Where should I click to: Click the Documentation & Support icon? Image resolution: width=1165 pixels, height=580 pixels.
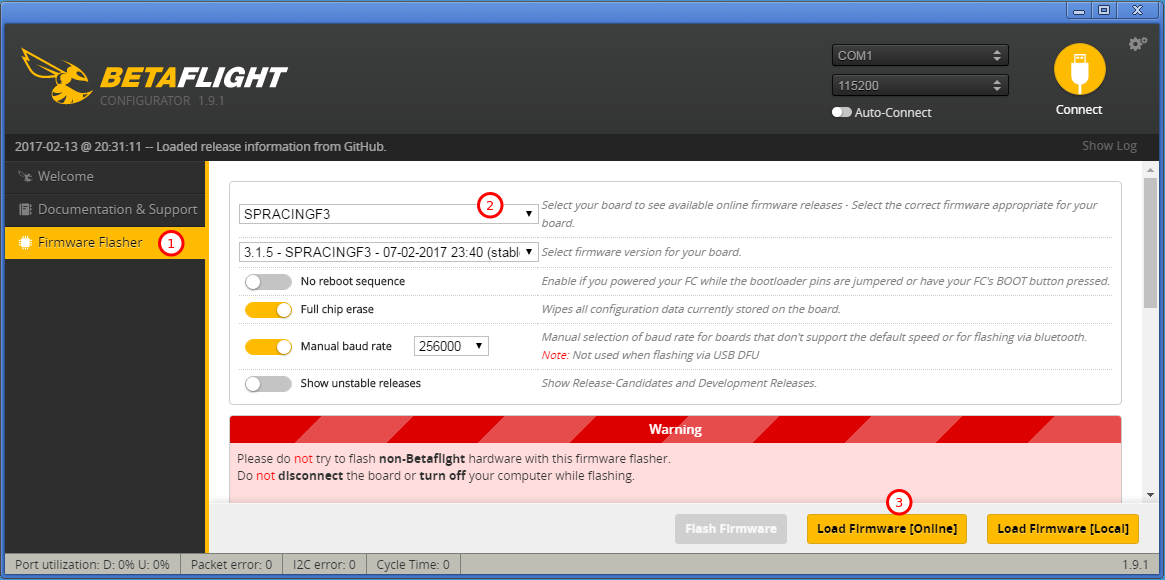coord(24,209)
